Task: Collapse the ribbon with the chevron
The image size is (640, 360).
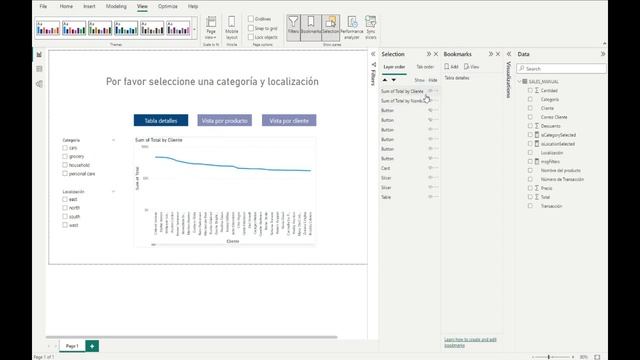Action: [x=604, y=44]
